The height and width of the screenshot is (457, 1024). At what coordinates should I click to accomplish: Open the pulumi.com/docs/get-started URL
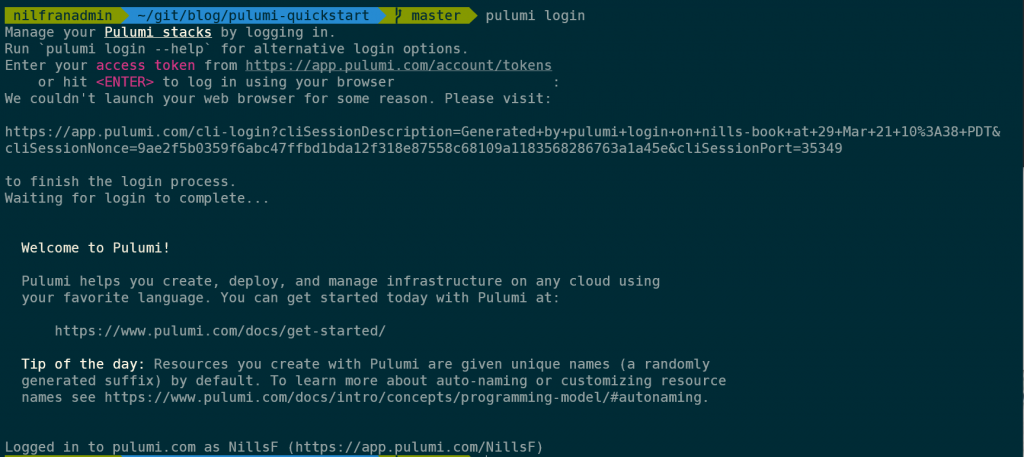(x=220, y=331)
